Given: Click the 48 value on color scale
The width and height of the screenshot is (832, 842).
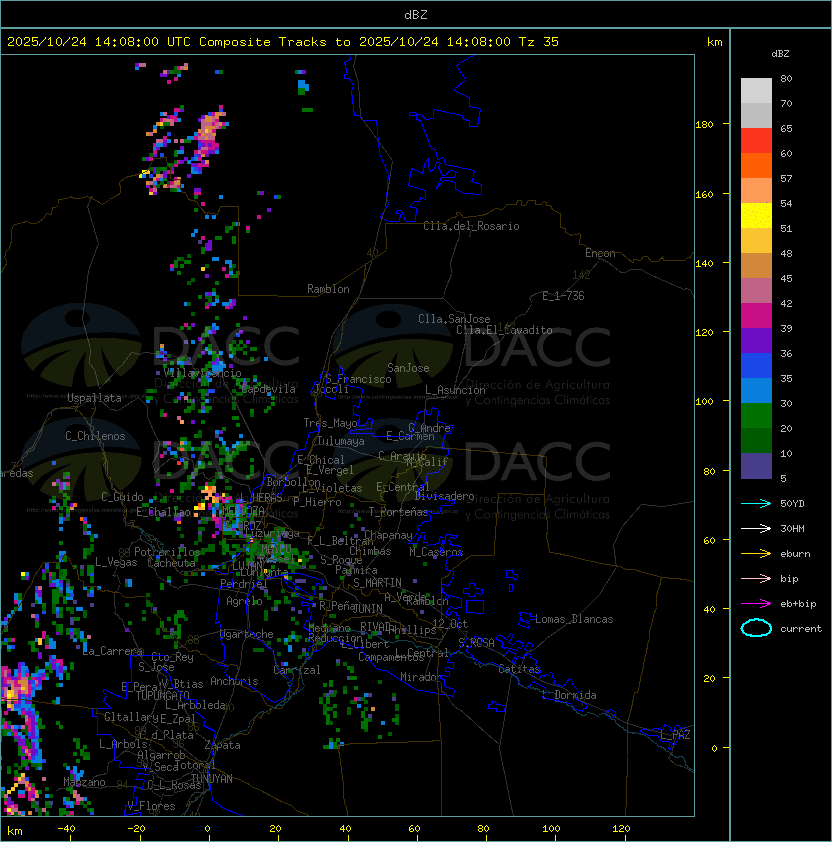Looking at the screenshot, I should pos(786,253).
